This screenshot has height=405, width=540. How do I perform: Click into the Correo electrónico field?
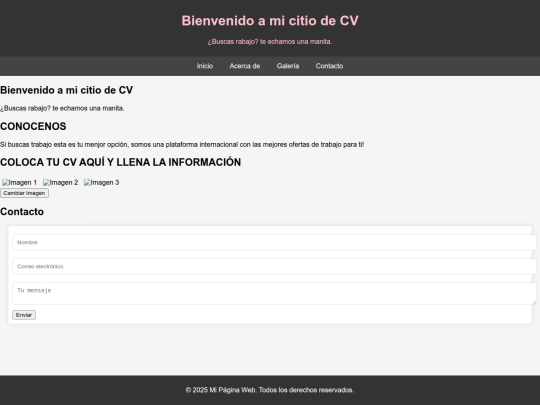[x=274, y=267]
